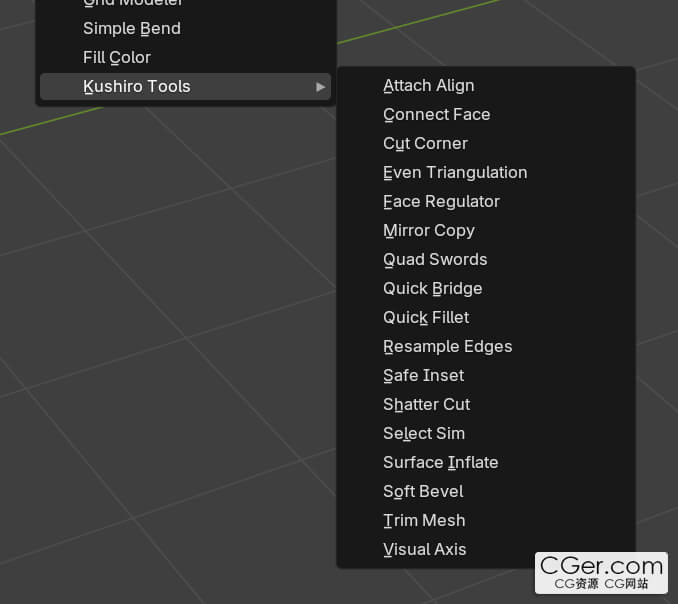Run the Shatter Cut tool
Viewport: 678px width, 604px height.
coord(486,404)
